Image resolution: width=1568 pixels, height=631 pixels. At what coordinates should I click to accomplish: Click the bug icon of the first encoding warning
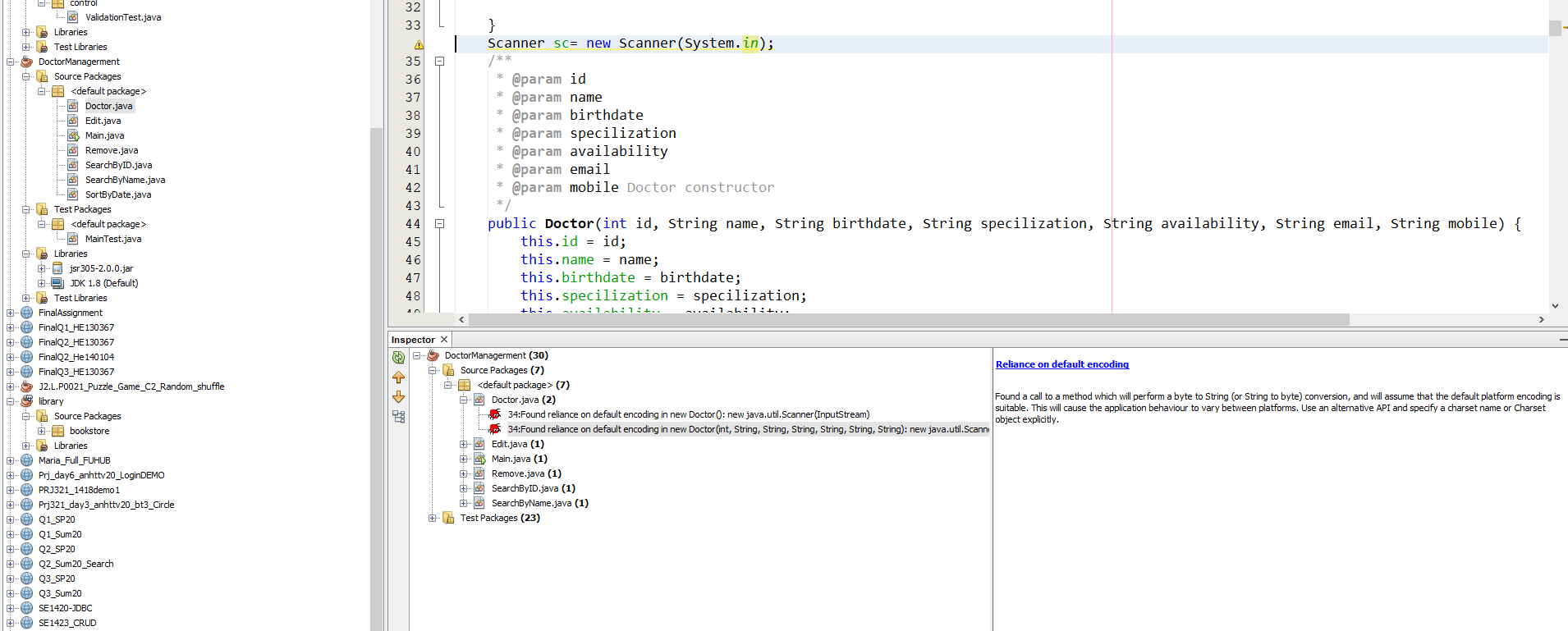pyautogui.click(x=494, y=414)
